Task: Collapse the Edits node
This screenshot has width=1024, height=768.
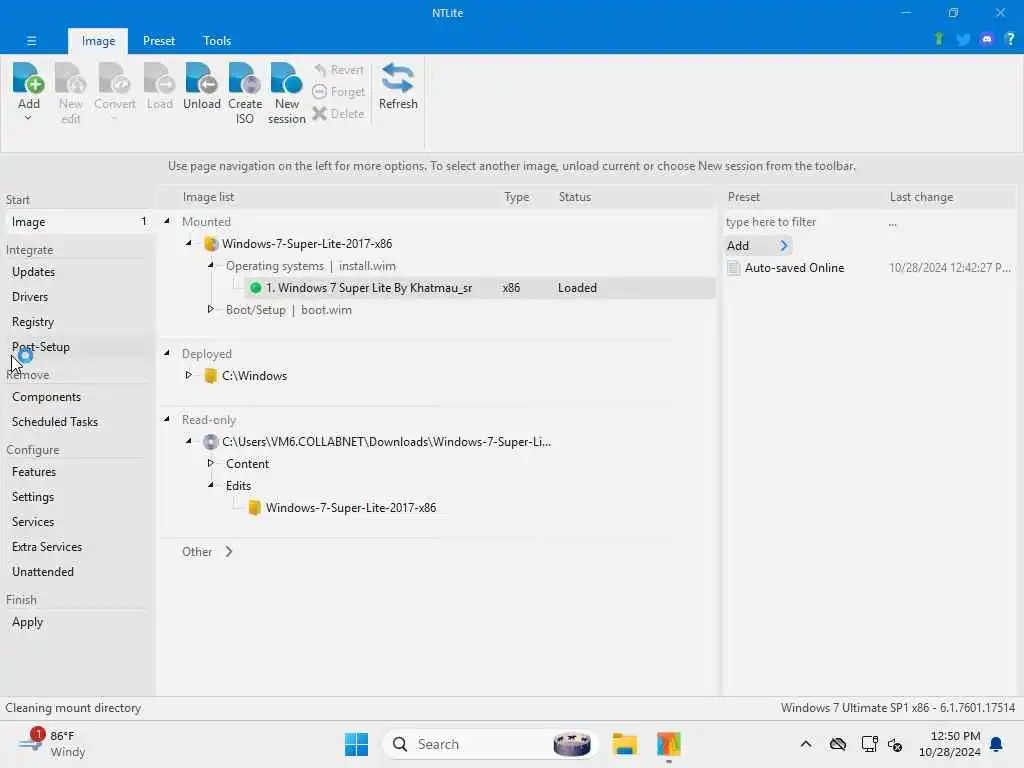Action: [211, 485]
